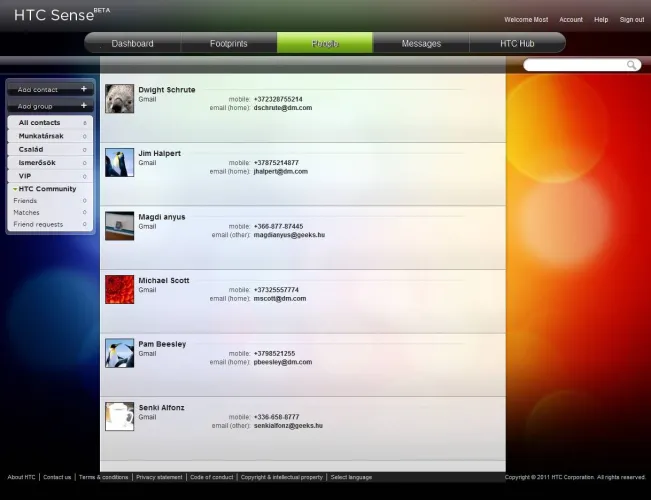Click the plus icon on Add contact
The width and height of the screenshot is (651, 500).
tap(84, 90)
